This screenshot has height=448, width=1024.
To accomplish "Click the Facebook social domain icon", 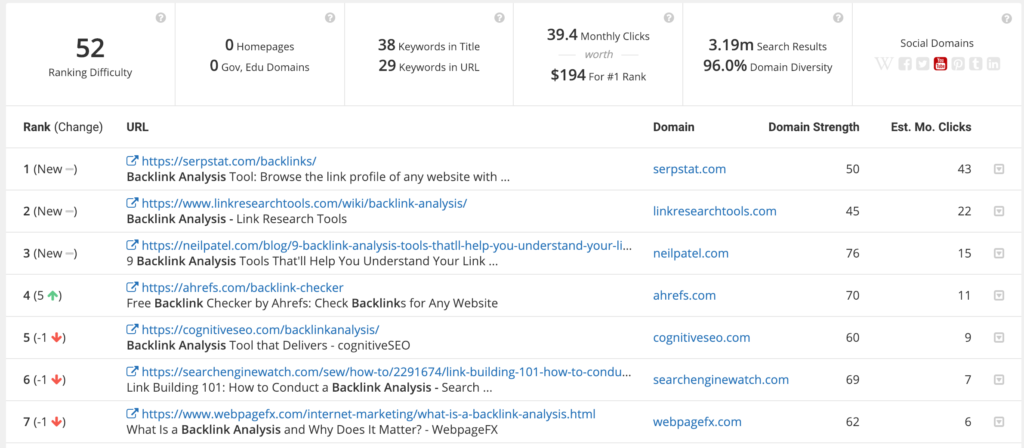I will (x=905, y=64).
